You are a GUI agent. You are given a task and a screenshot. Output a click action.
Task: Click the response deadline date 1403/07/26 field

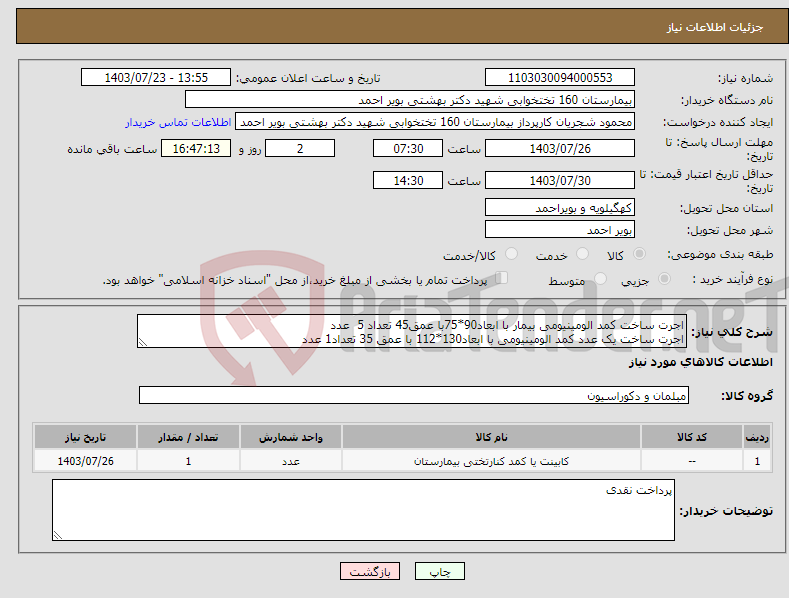[560, 148]
